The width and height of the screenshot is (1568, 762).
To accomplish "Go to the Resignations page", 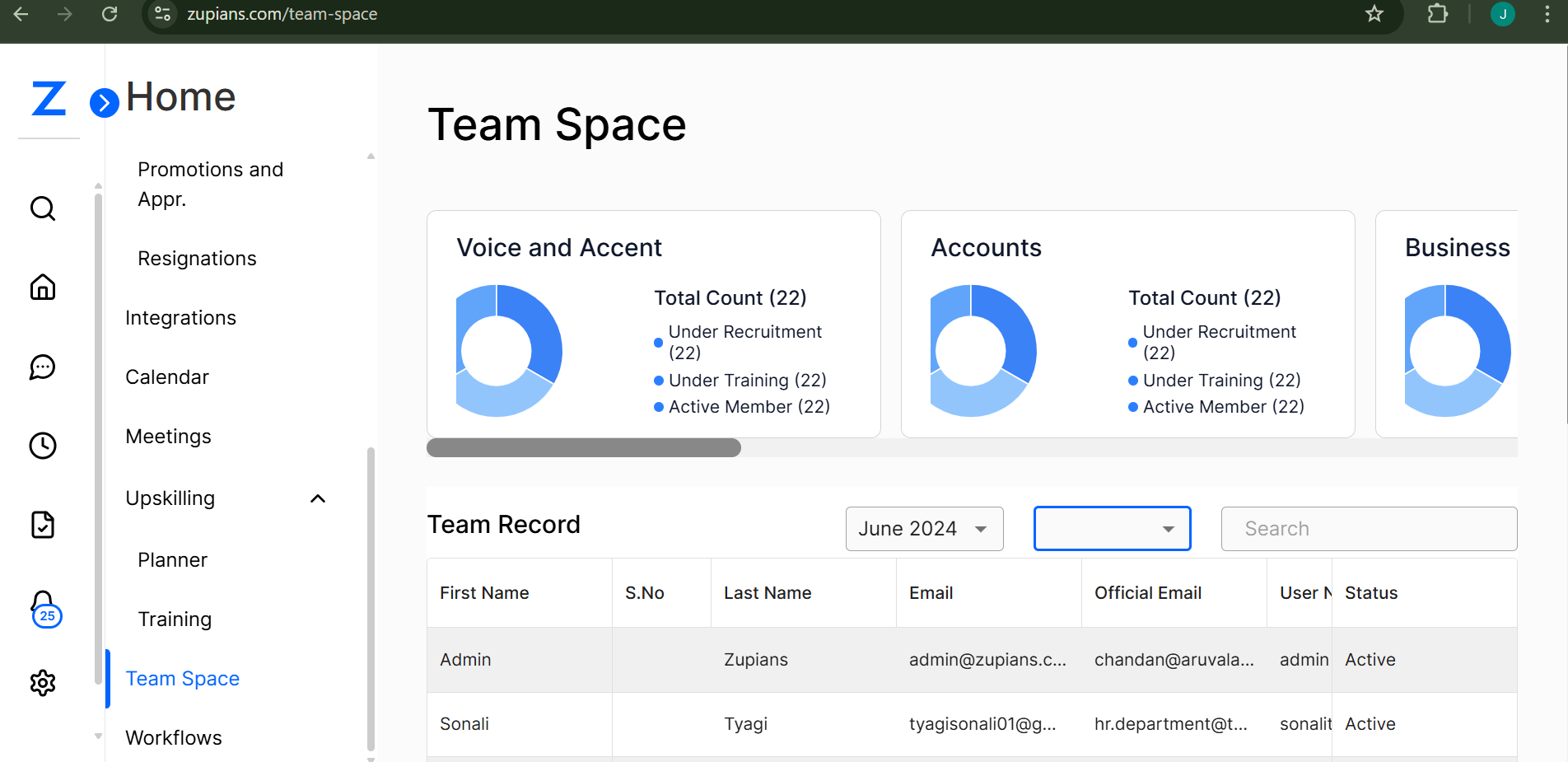I will click(197, 258).
